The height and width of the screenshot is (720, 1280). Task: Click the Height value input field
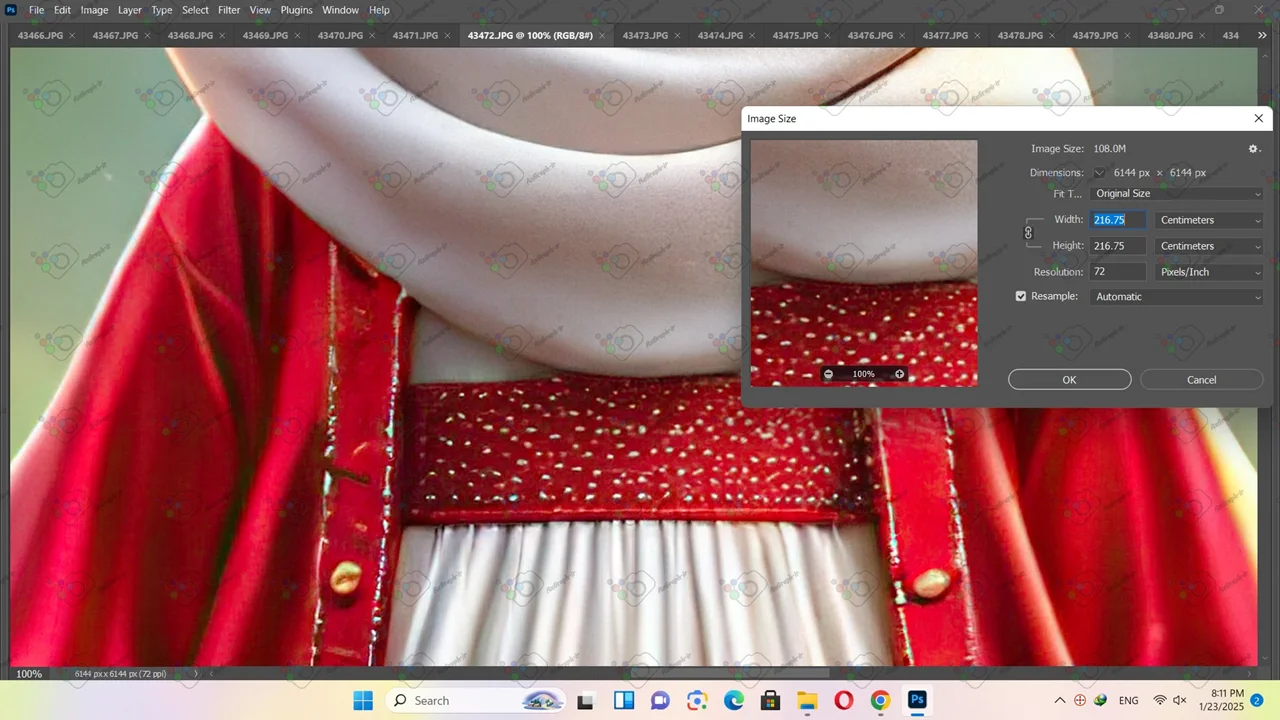click(x=1117, y=246)
